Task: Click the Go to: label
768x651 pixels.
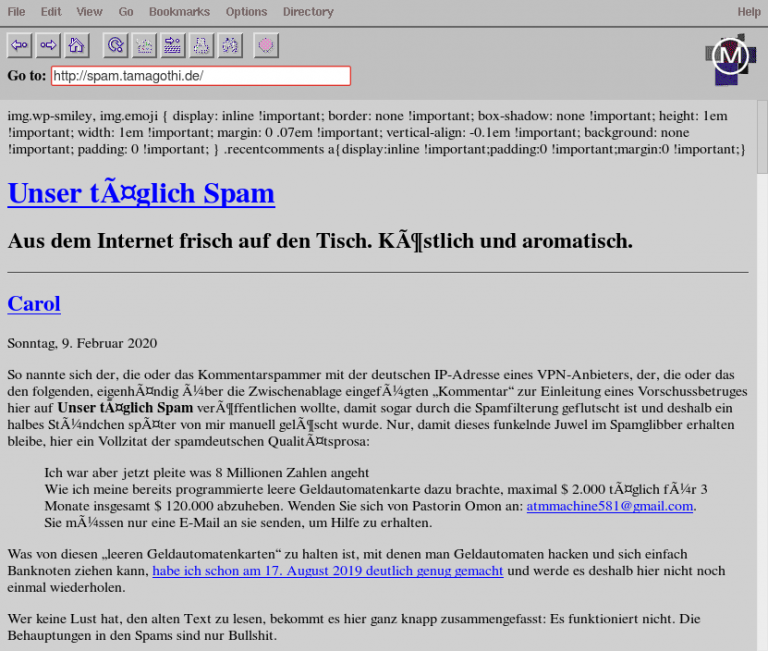Action: [x=27, y=76]
